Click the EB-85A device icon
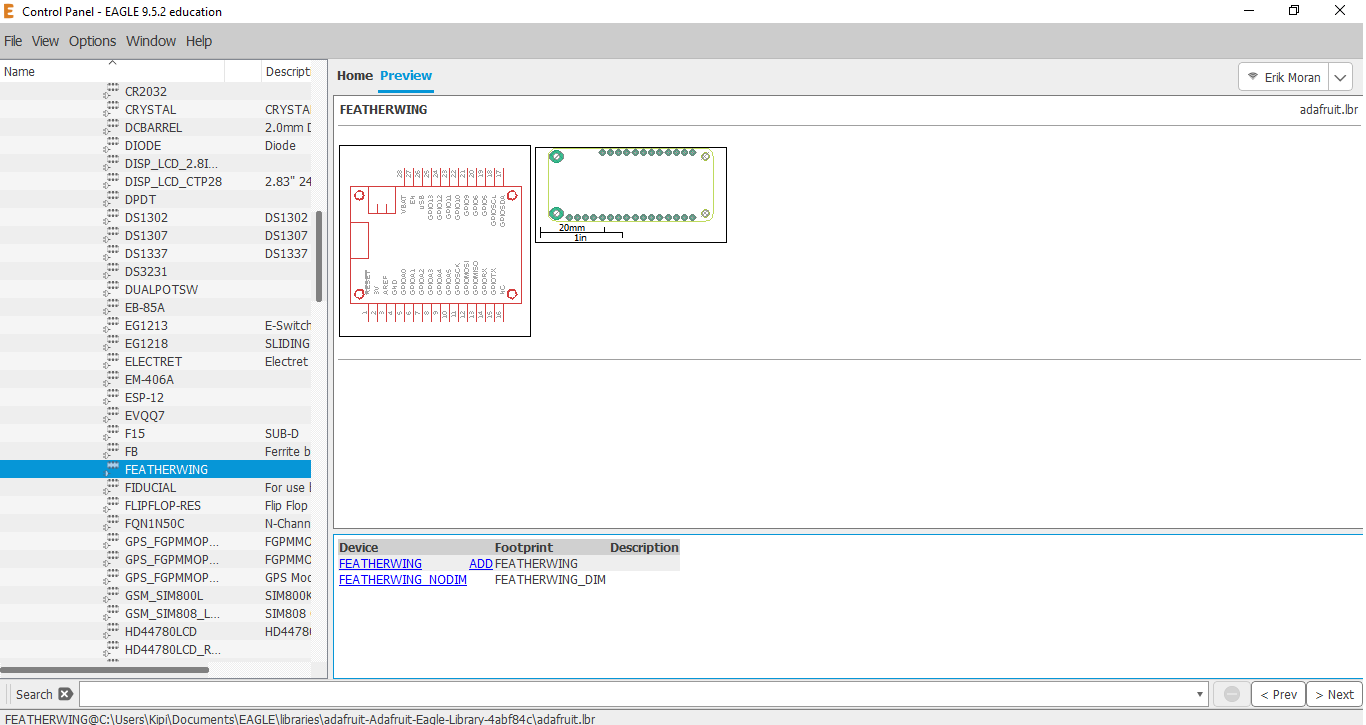The image size is (1366, 725). pyautogui.click(x=111, y=307)
